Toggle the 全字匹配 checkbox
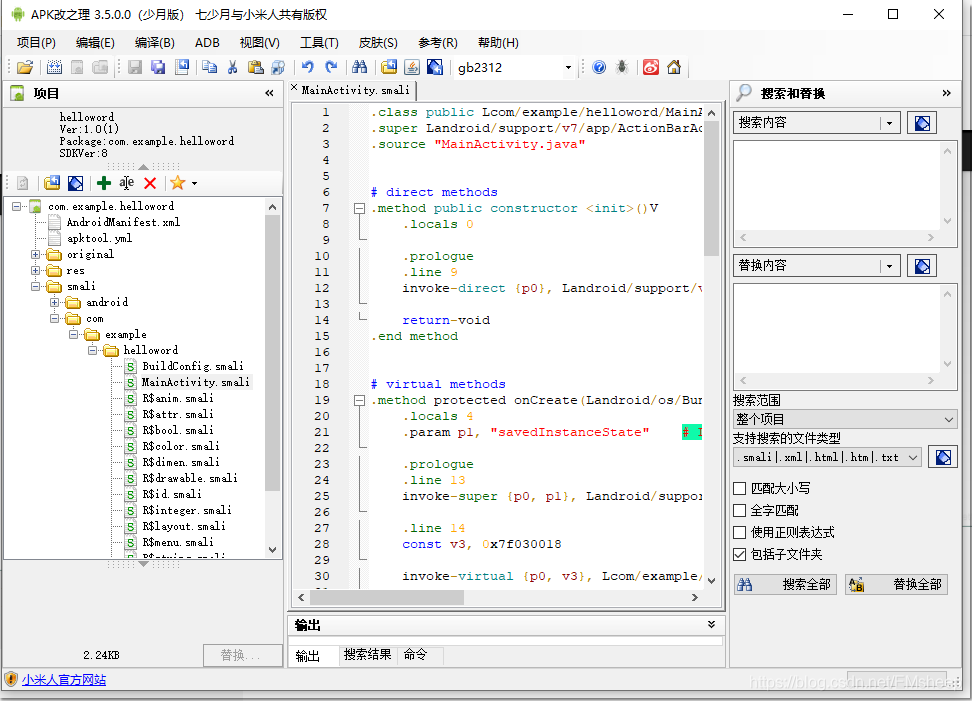 (x=740, y=510)
